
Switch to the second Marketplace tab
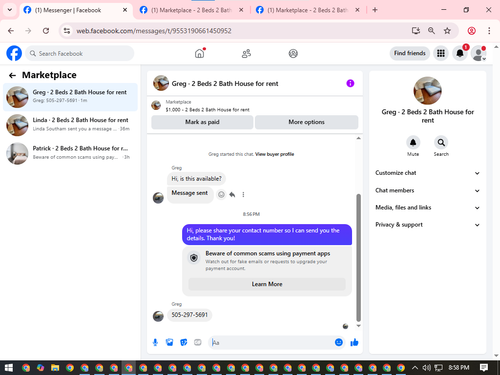coord(191,10)
